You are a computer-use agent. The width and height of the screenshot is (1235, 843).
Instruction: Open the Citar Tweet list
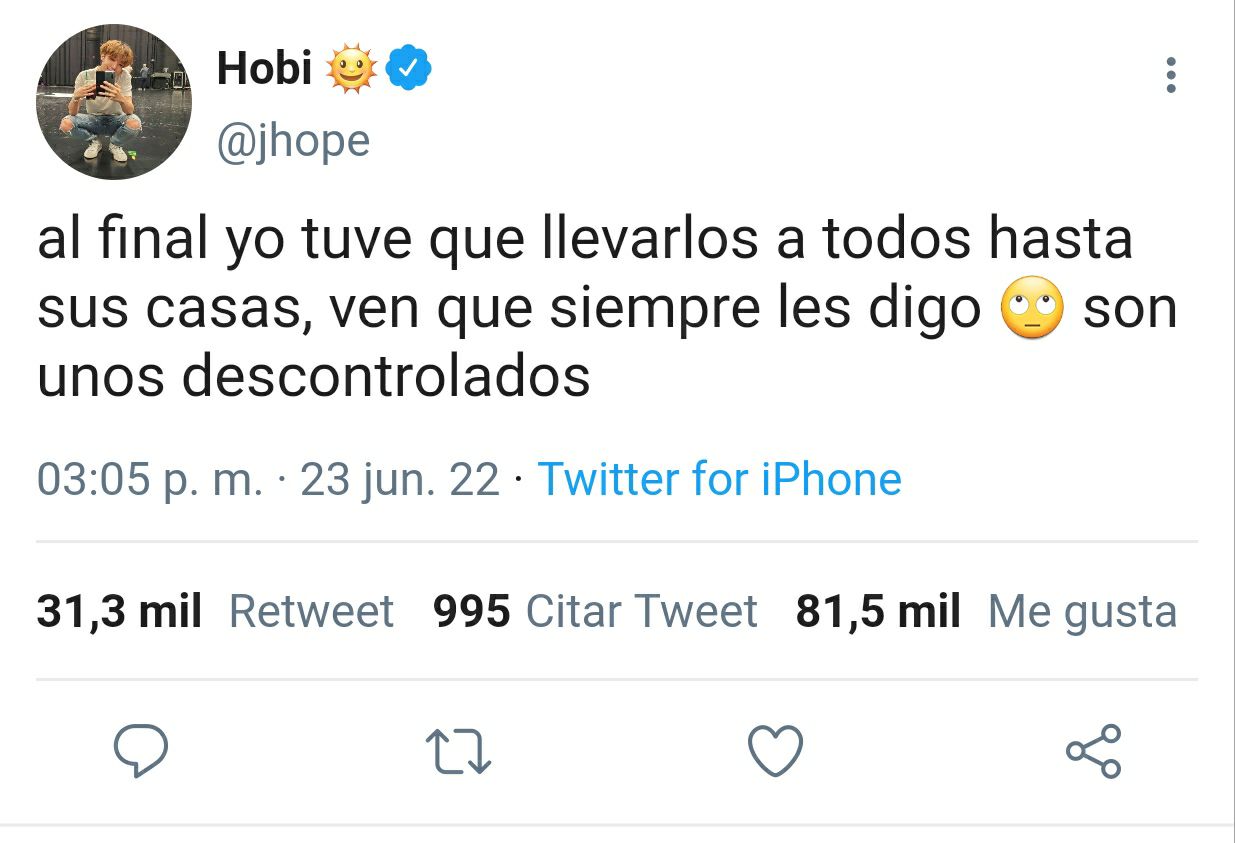pyautogui.click(x=642, y=611)
